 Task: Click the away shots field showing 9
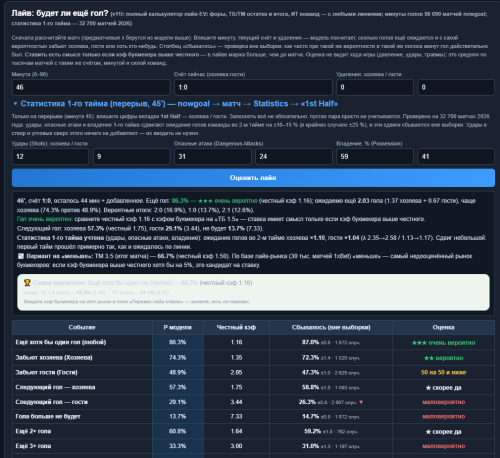pyautogui.click(x=132, y=156)
